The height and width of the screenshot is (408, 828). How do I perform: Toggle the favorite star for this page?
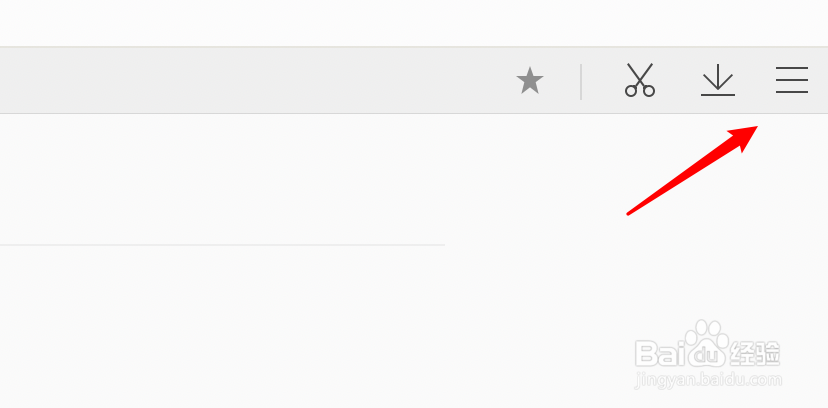tap(530, 81)
